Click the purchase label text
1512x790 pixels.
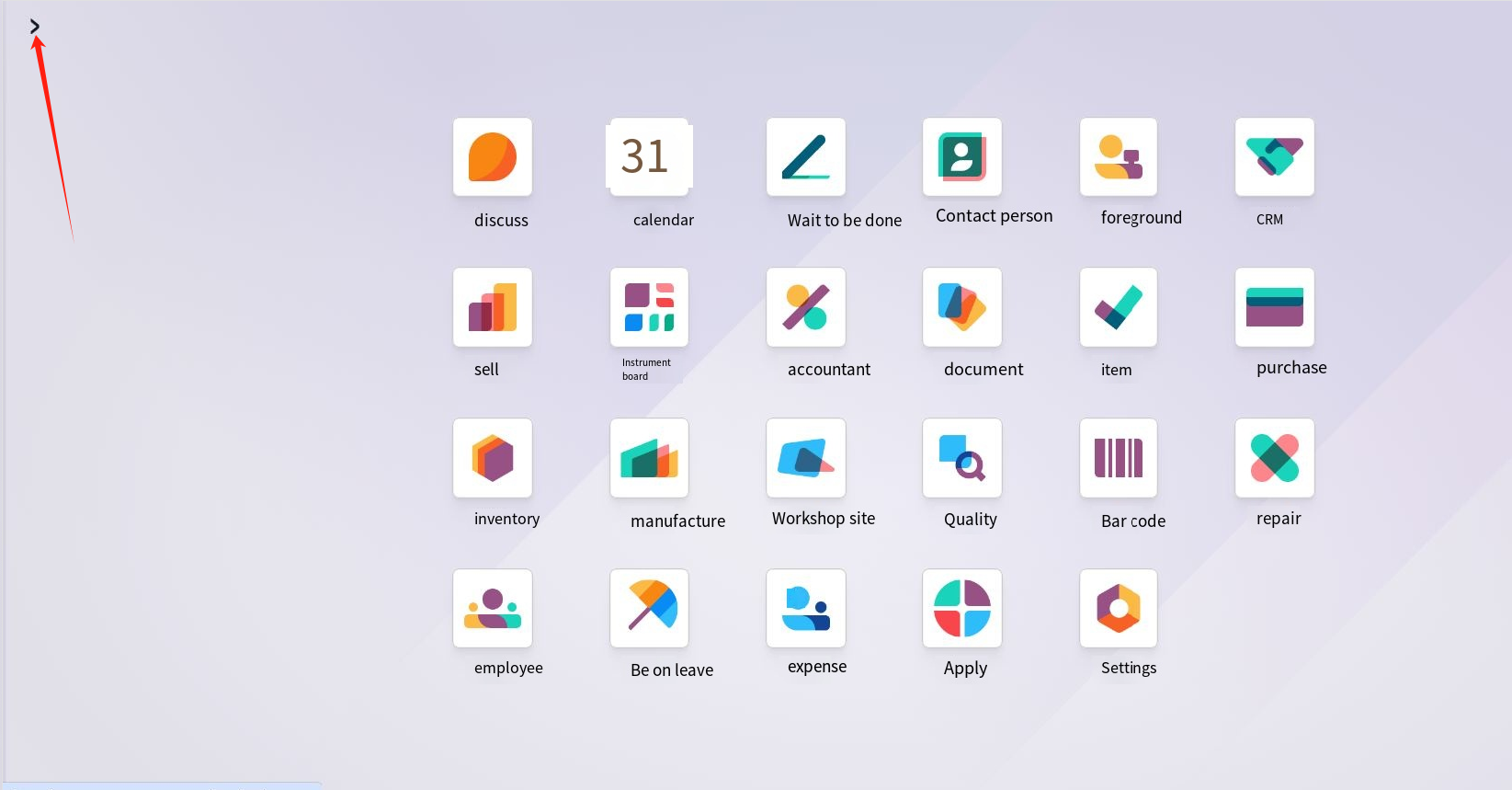(x=1291, y=368)
